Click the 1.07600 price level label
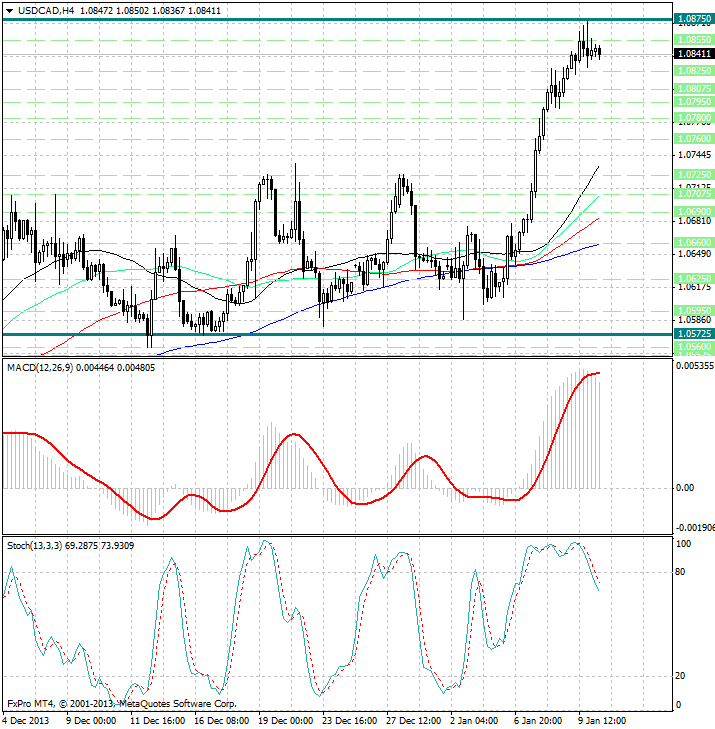 (693, 138)
